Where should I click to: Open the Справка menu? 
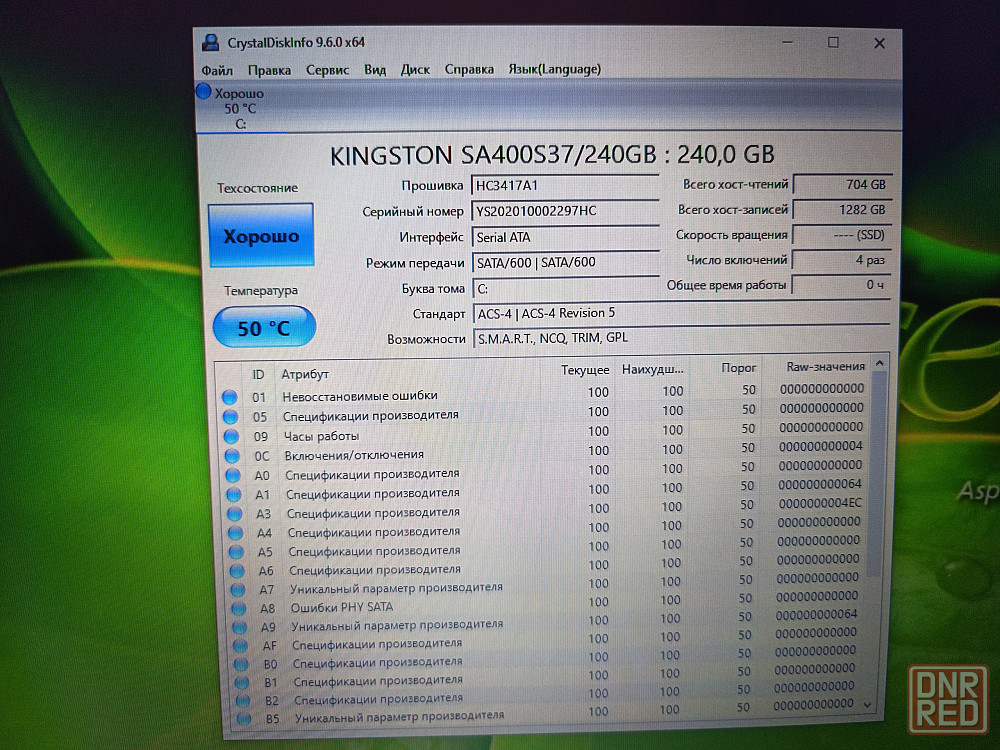469,69
